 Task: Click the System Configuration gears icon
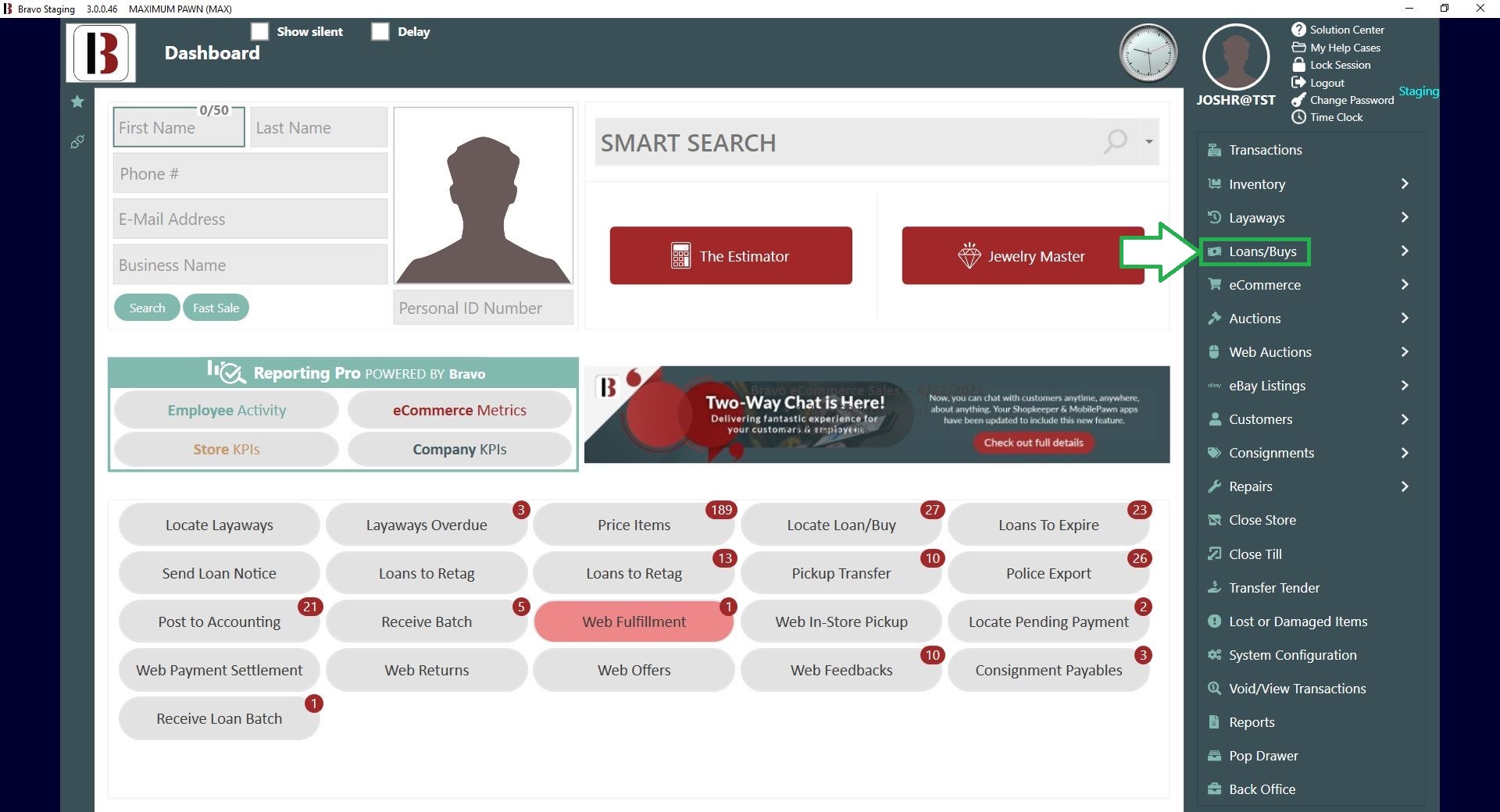pyautogui.click(x=1214, y=654)
